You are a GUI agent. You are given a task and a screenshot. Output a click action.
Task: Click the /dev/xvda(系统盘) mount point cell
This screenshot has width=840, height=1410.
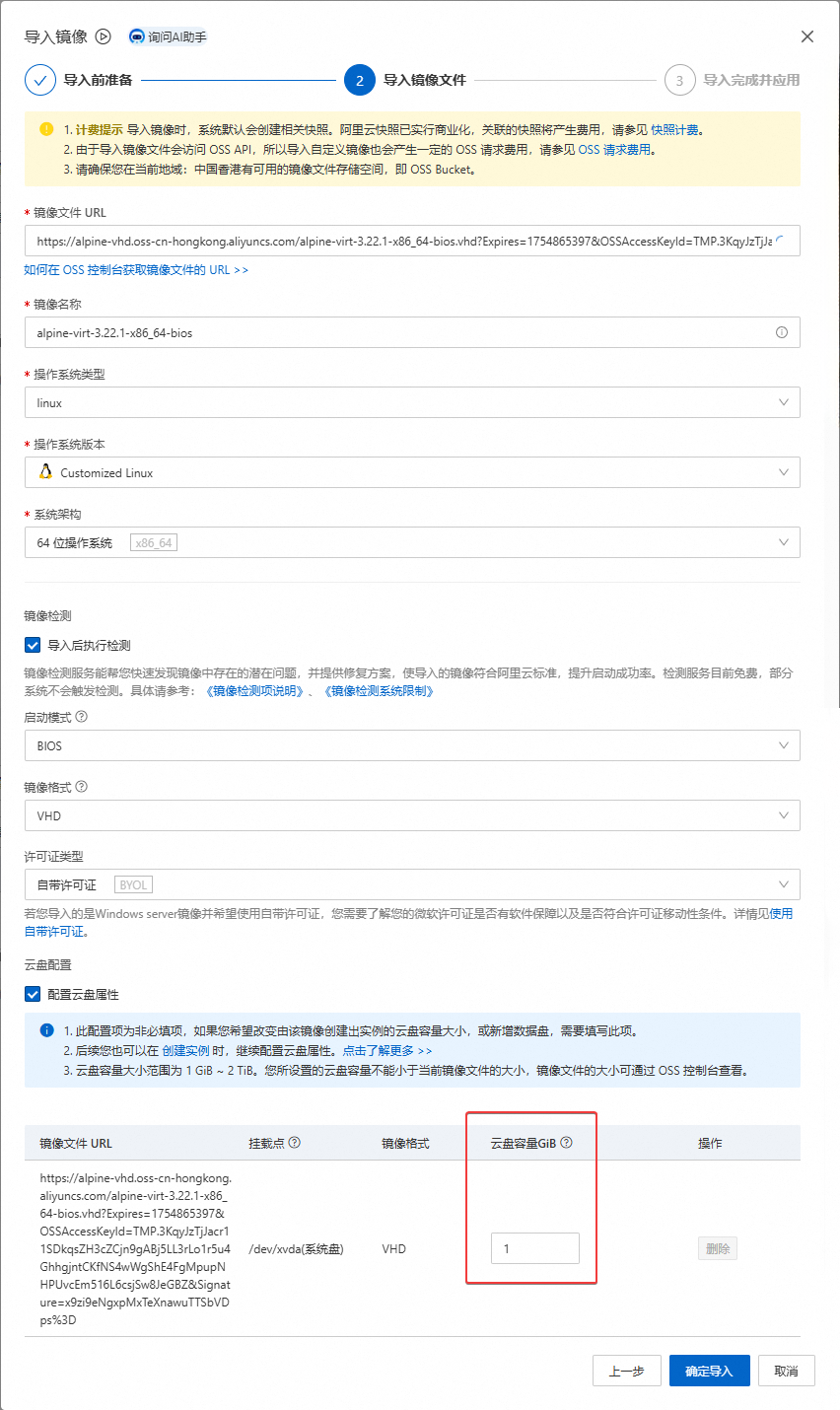(x=296, y=1248)
